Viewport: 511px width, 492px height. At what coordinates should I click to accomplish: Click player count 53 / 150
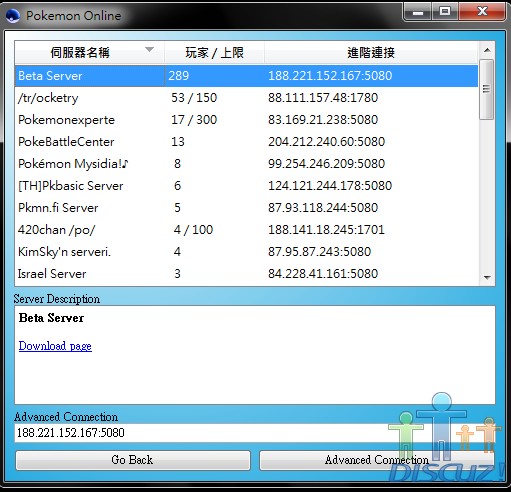[194, 98]
